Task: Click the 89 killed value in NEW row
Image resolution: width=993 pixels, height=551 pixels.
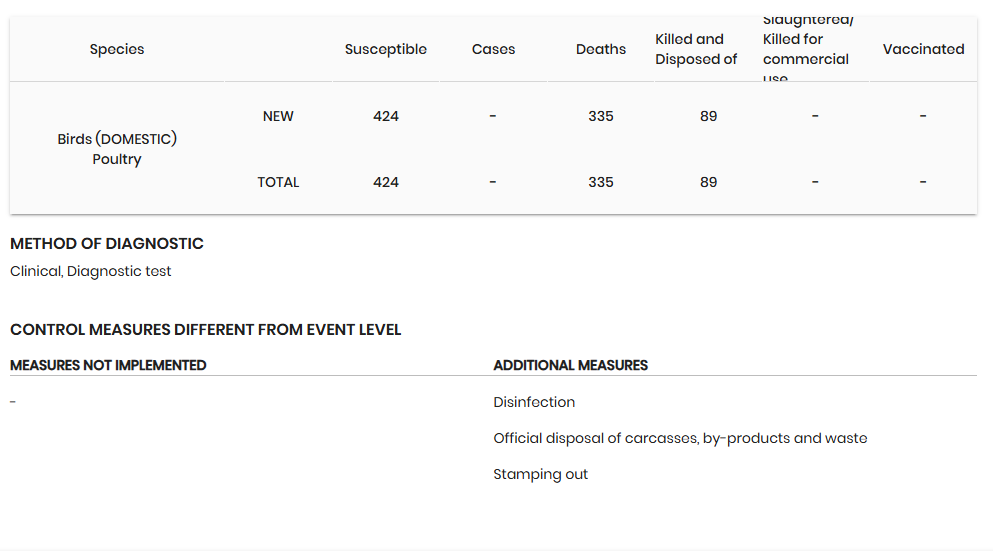Action: (x=709, y=117)
